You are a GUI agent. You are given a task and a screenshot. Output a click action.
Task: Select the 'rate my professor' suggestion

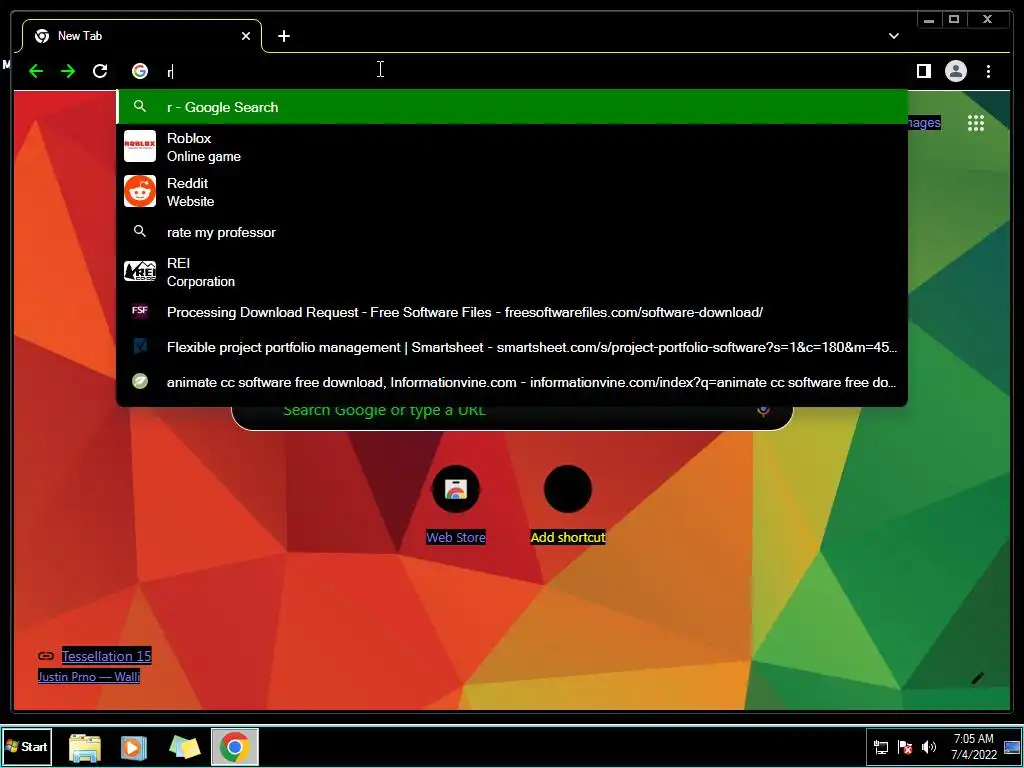pos(512,232)
